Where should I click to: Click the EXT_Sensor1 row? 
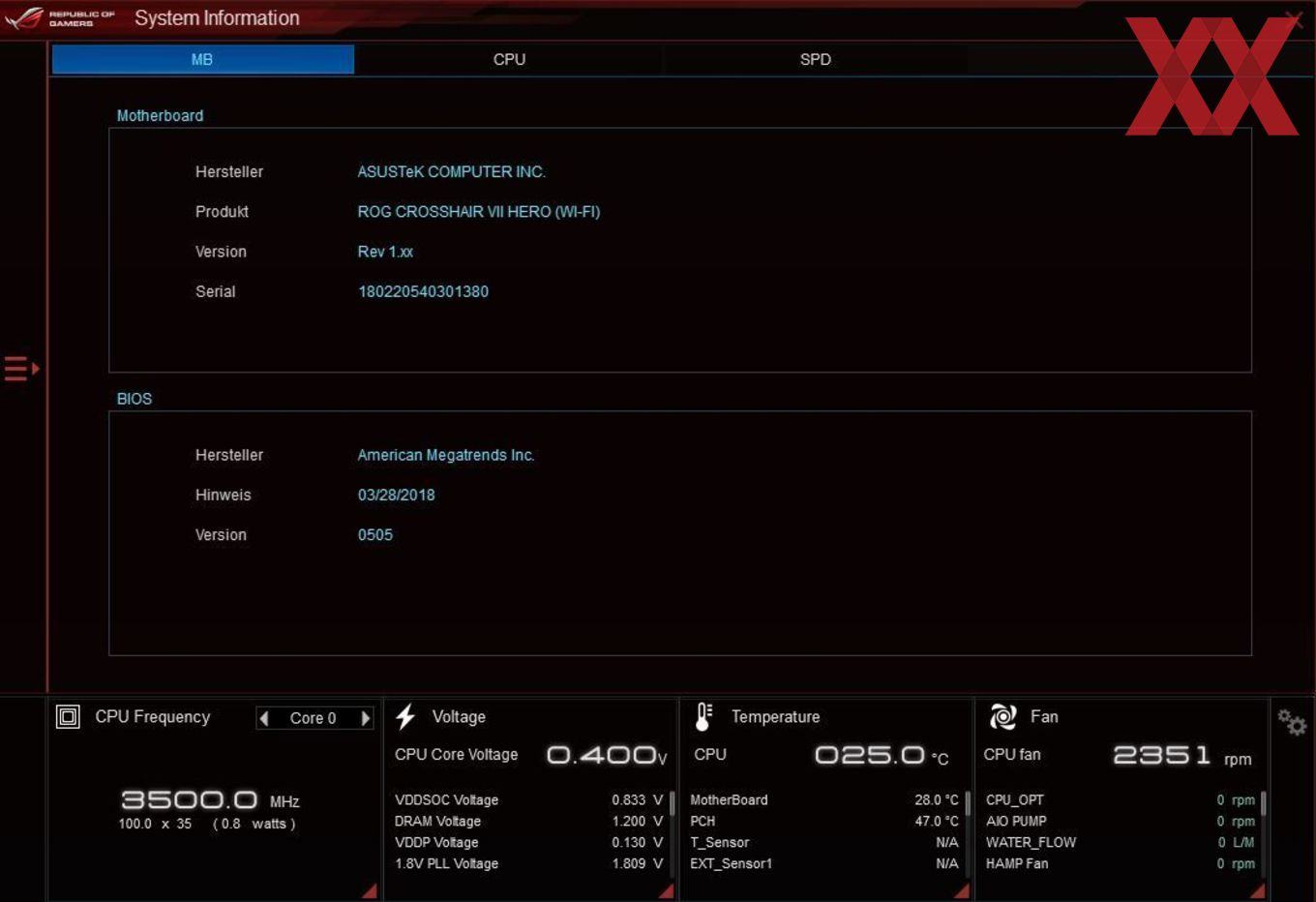[x=824, y=864]
